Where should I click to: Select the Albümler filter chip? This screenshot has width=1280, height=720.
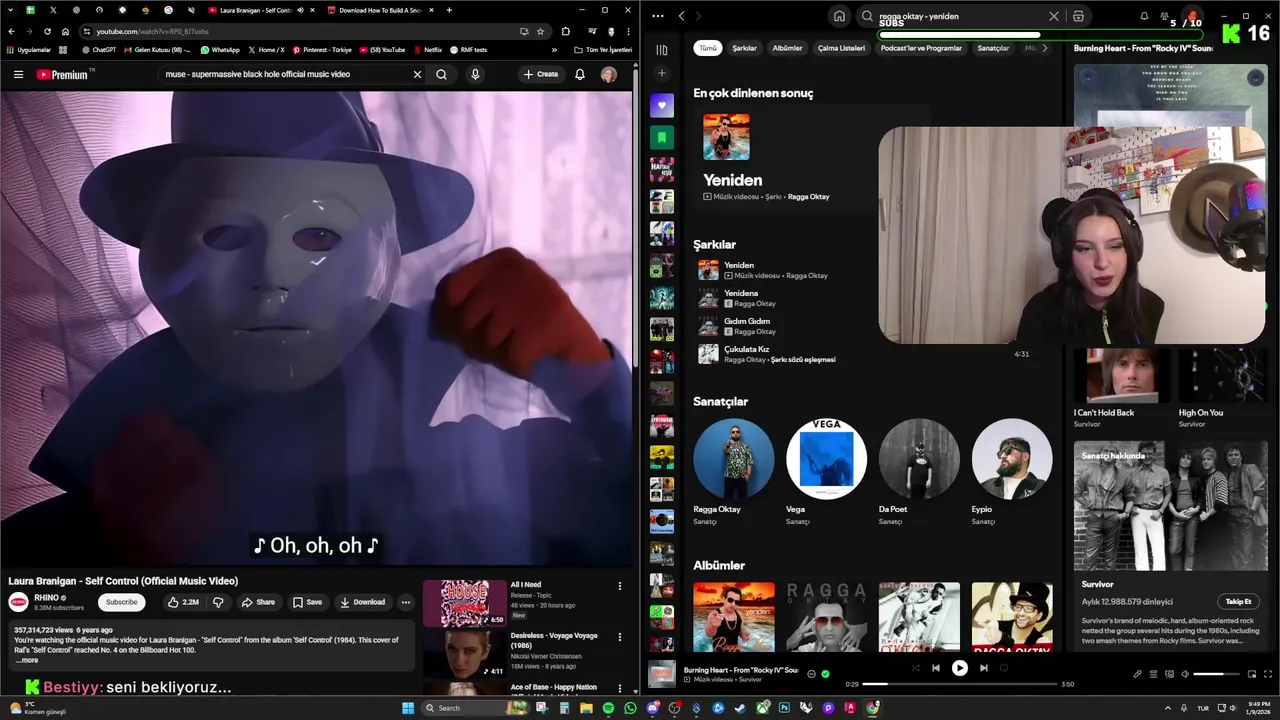pos(787,48)
